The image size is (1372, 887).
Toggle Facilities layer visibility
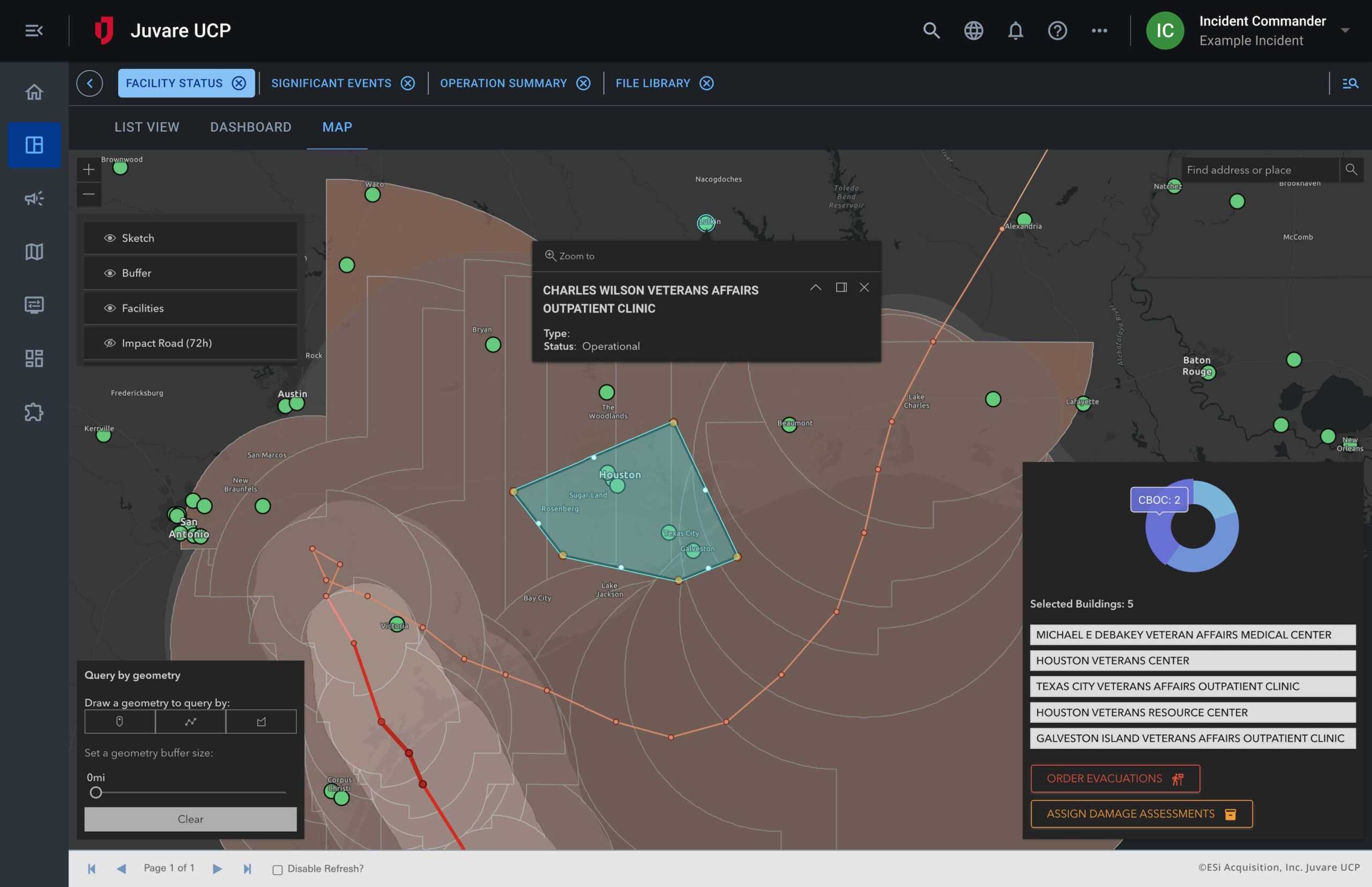(x=109, y=308)
